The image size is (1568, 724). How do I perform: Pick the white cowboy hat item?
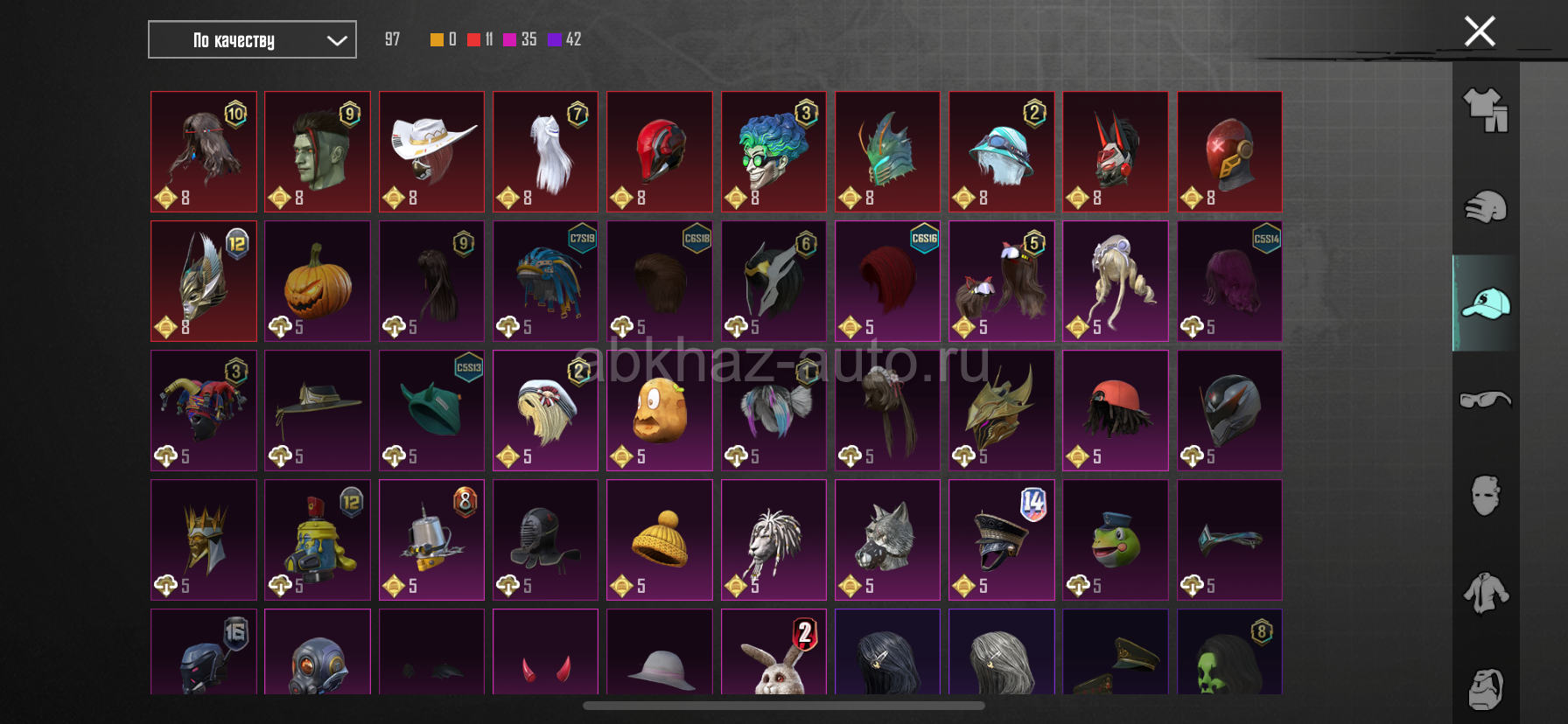431,151
